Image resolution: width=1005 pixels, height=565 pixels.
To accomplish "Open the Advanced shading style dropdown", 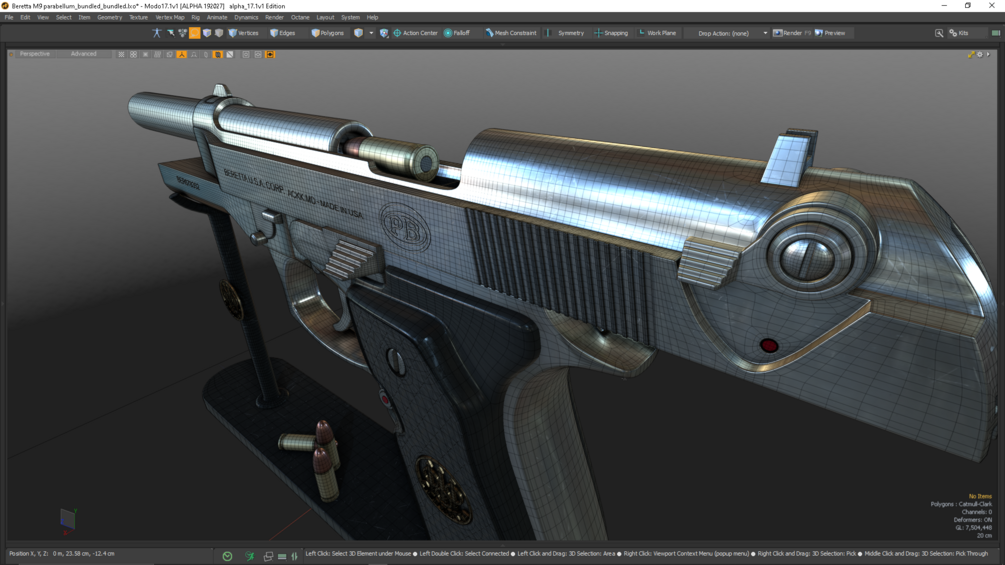I will pyautogui.click(x=83, y=54).
